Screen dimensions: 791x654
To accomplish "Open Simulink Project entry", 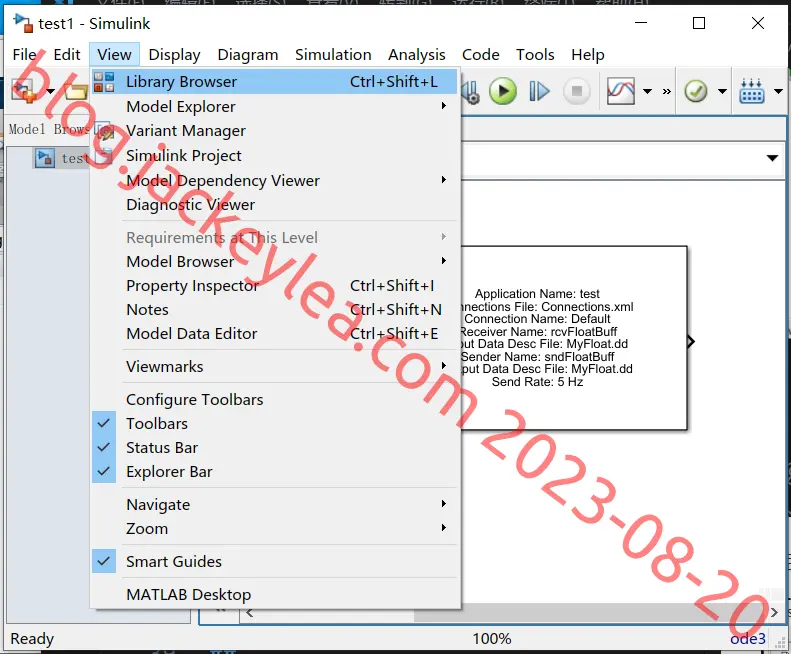I will coord(275,155).
